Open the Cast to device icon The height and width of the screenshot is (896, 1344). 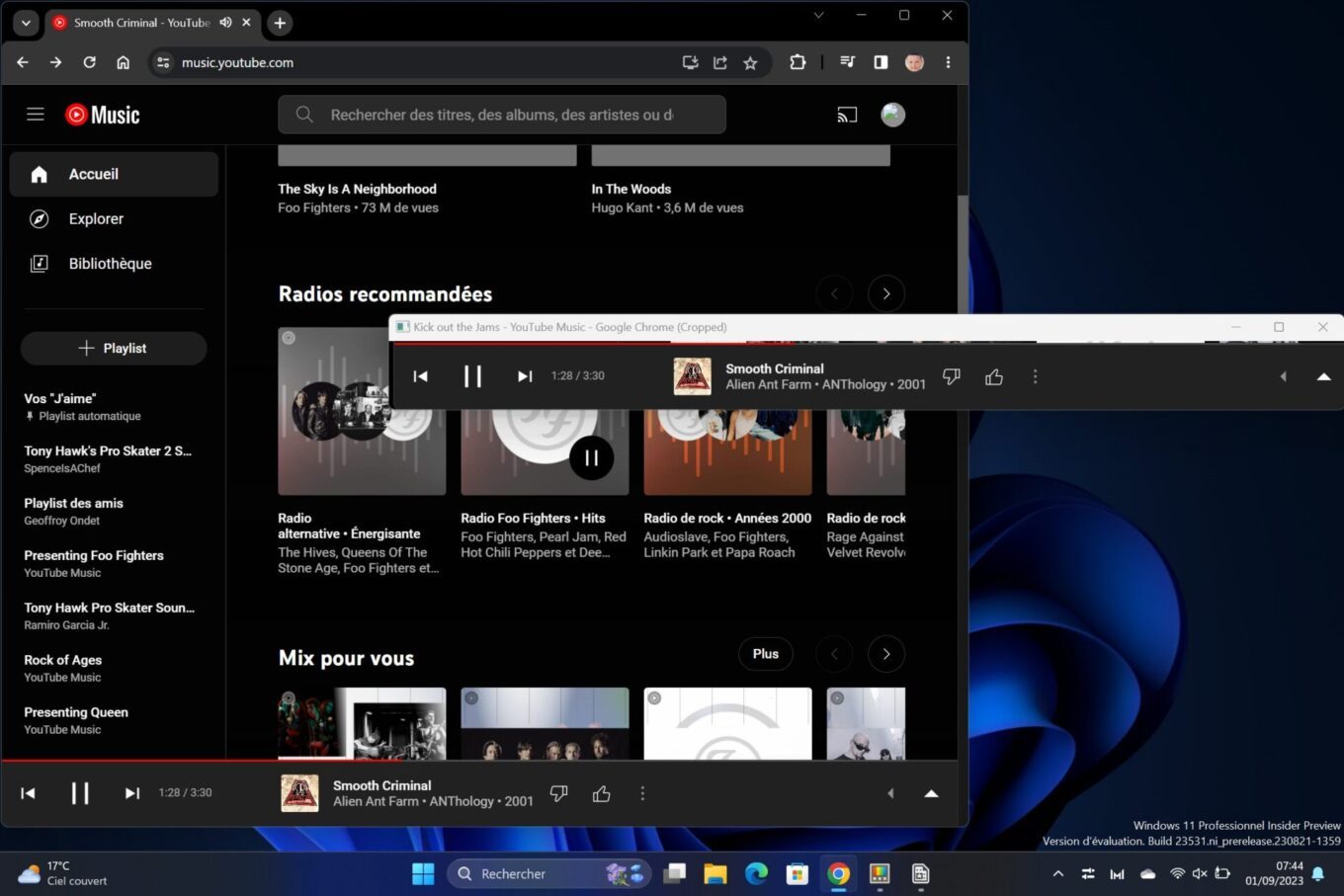[x=847, y=115]
